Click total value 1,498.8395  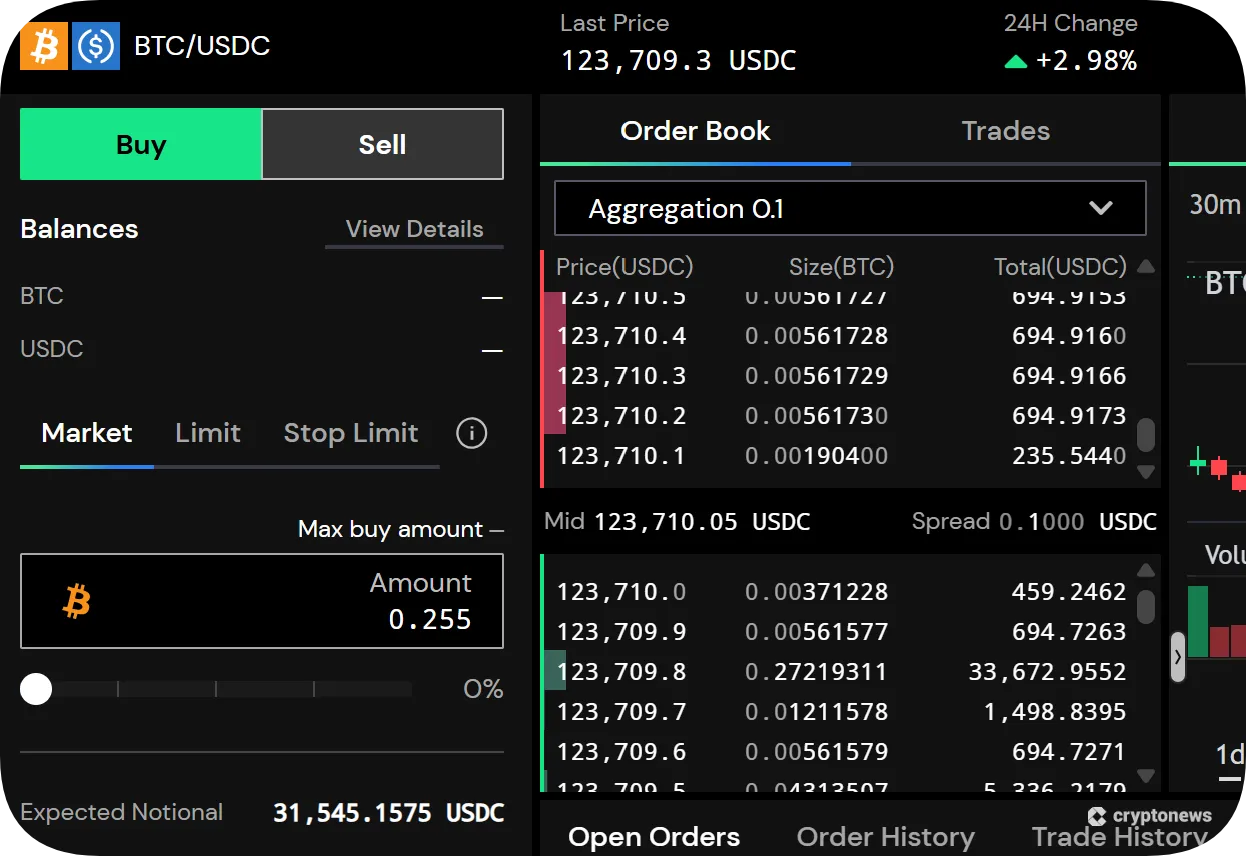pyautogui.click(x=1055, y=712)
